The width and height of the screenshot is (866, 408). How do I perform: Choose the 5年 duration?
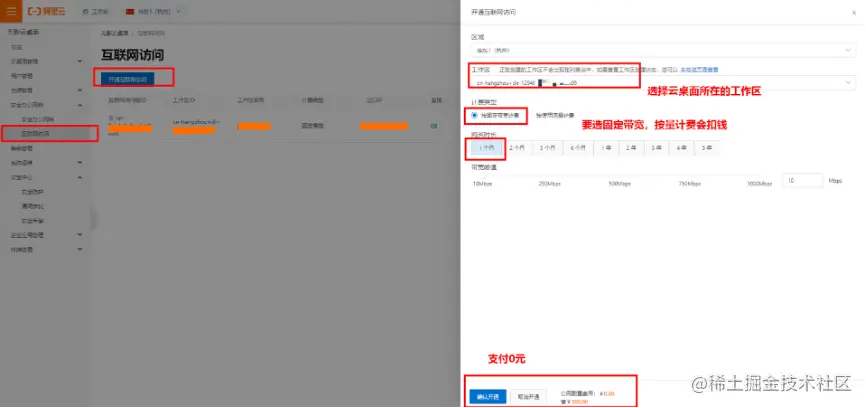click(707, 148)
